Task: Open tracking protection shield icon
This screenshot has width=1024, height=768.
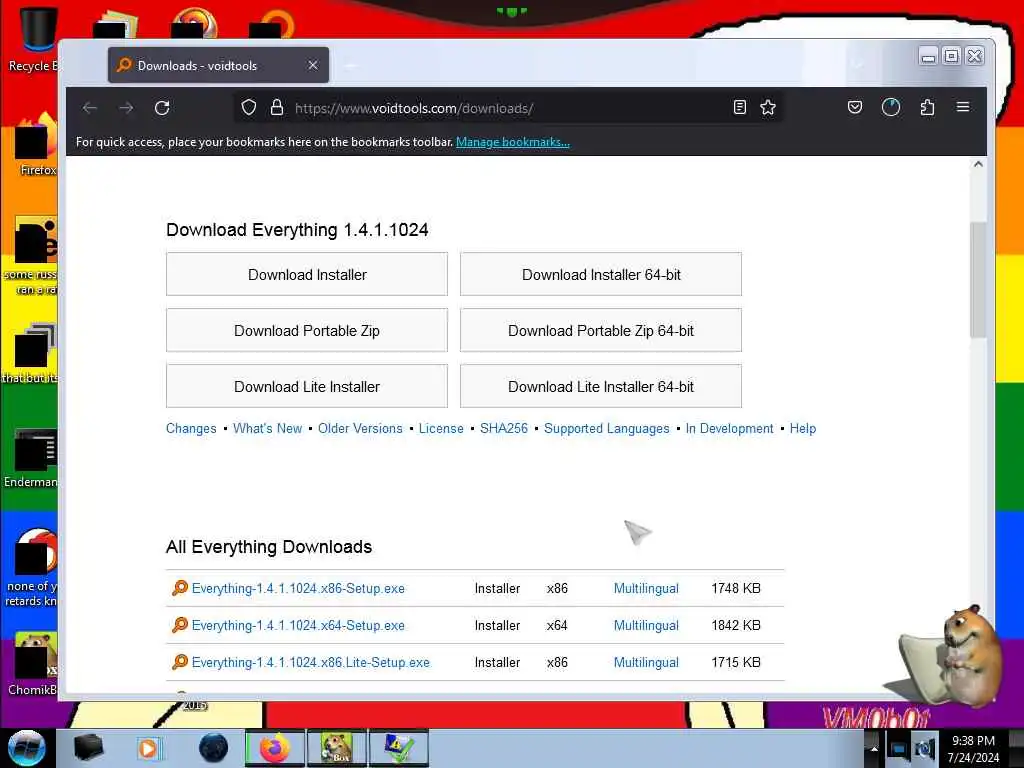Action: point(249,108)
